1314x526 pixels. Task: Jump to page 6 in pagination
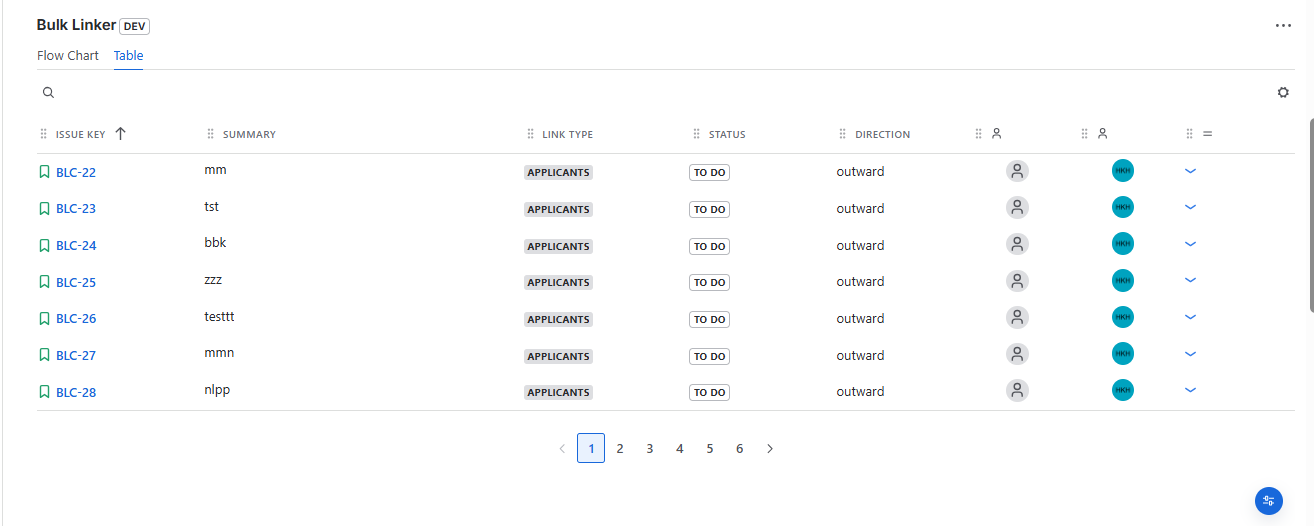click(740, 448)
